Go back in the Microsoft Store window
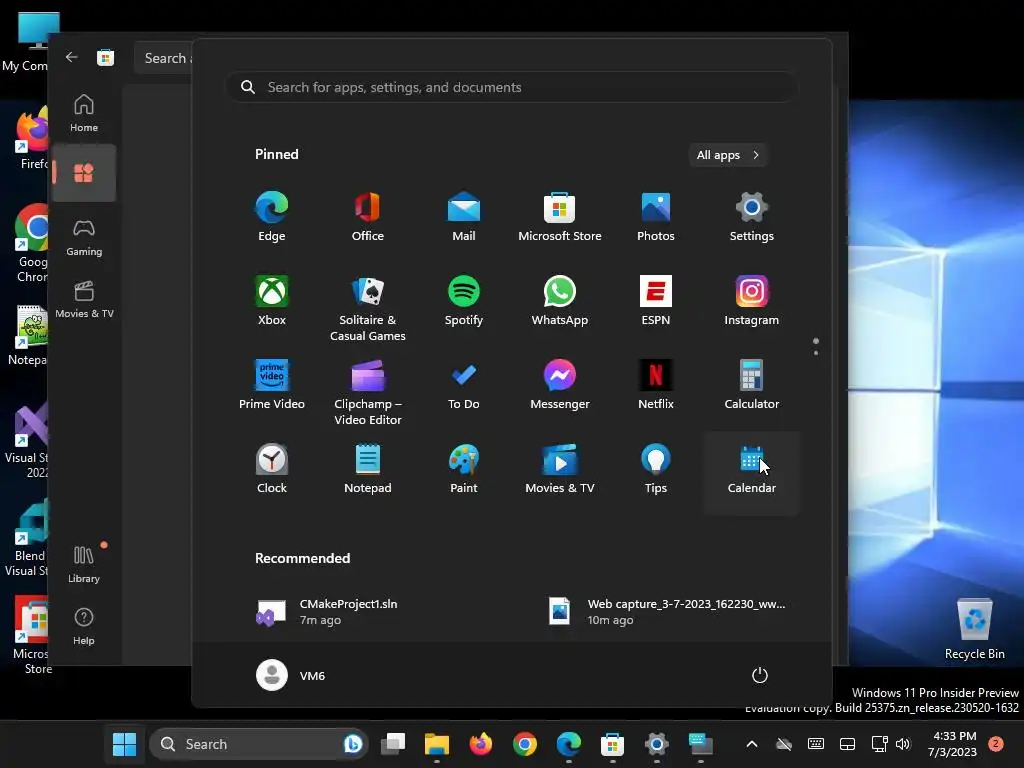Screen dimensions: 1024x768 (x=71, y=57)
